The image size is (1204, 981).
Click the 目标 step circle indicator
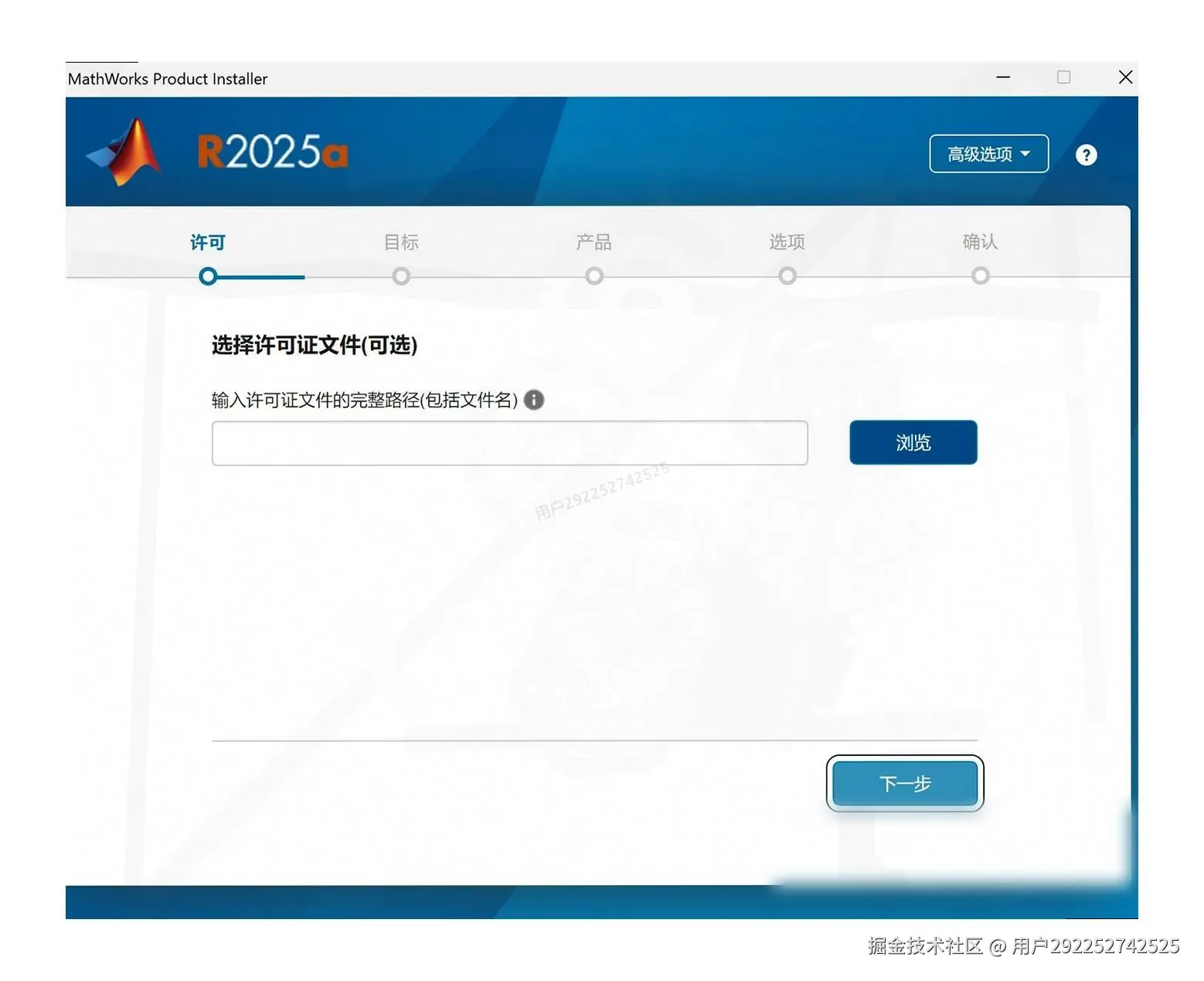[x=400, y=276]
